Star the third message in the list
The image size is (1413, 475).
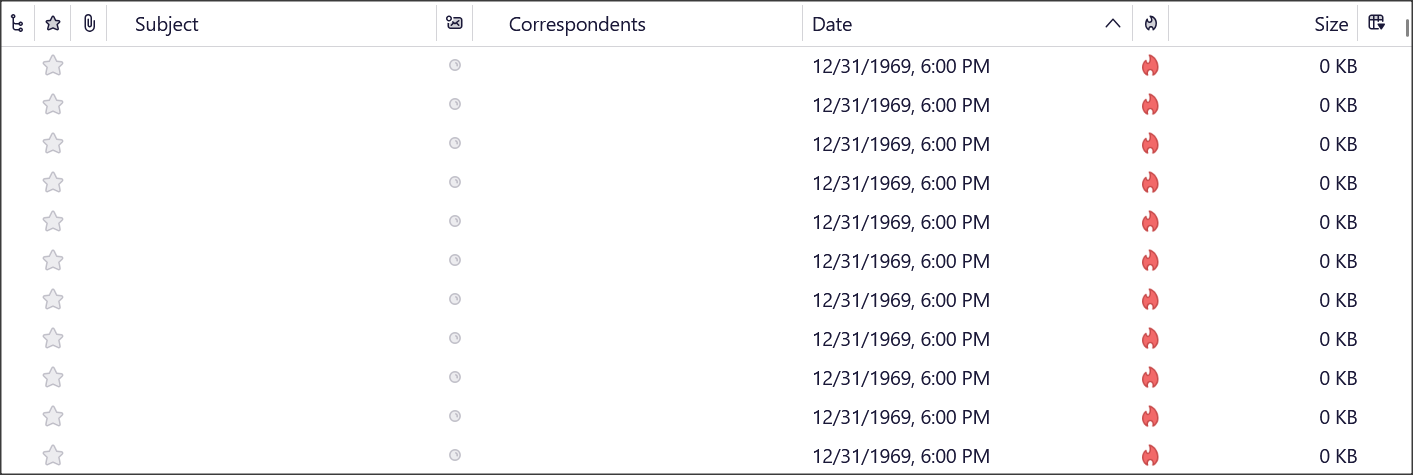[53, 144]
